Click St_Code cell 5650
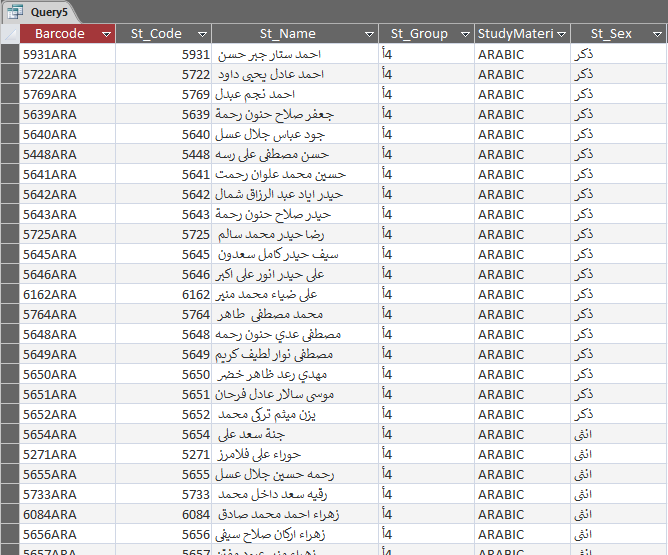Screen dimensions: 668x555 click(x=164, y=375)
